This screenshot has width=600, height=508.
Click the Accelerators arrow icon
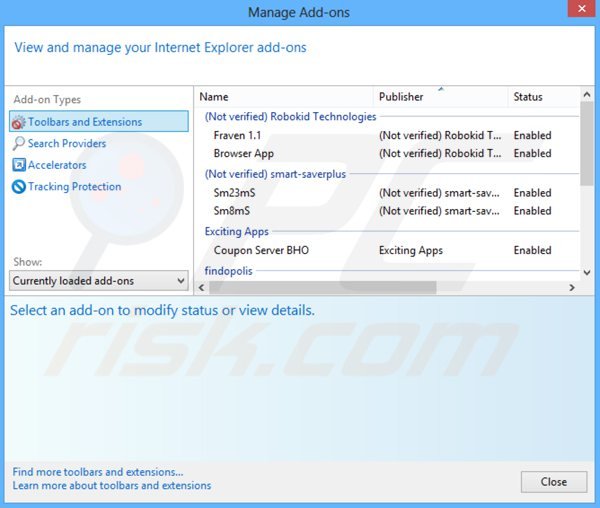click(x=19, y=165)
